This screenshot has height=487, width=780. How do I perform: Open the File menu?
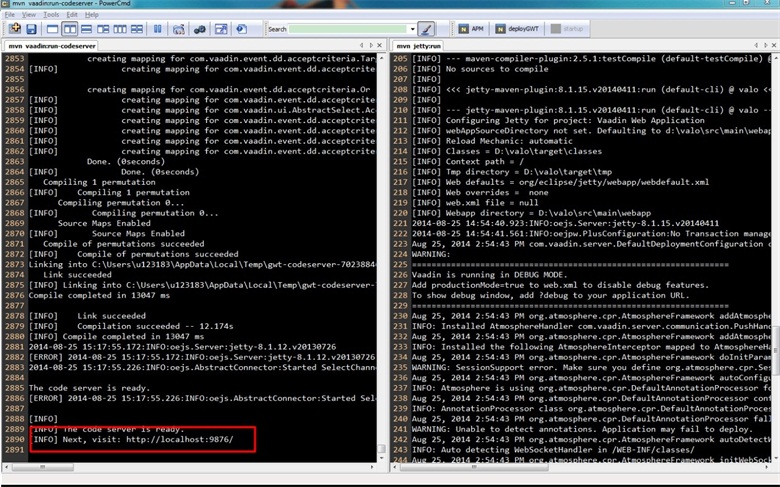[x=9, y=15]
